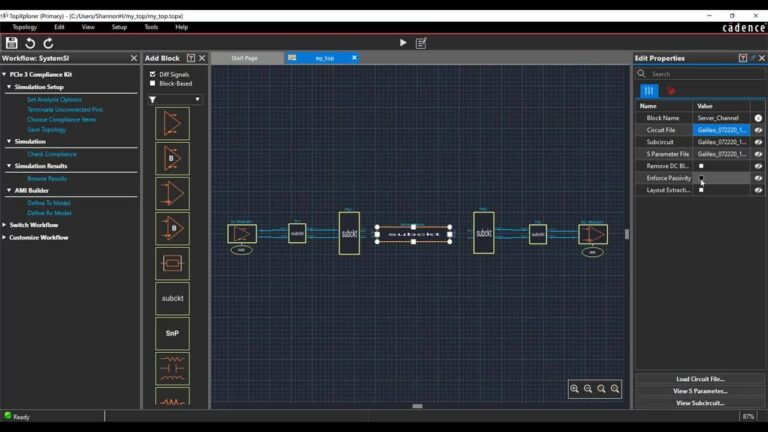Run the simulation with the play button
Viewport: 768px width, 432px height.
click(403, 43)
